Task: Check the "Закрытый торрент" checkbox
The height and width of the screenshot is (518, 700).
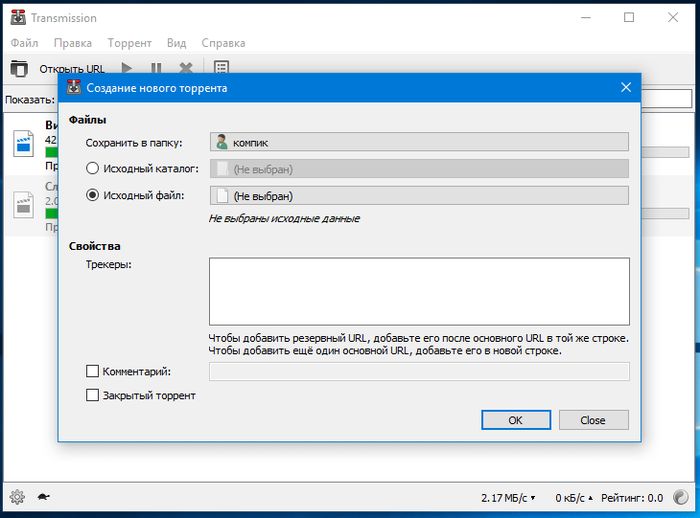Action: [93, 396]
